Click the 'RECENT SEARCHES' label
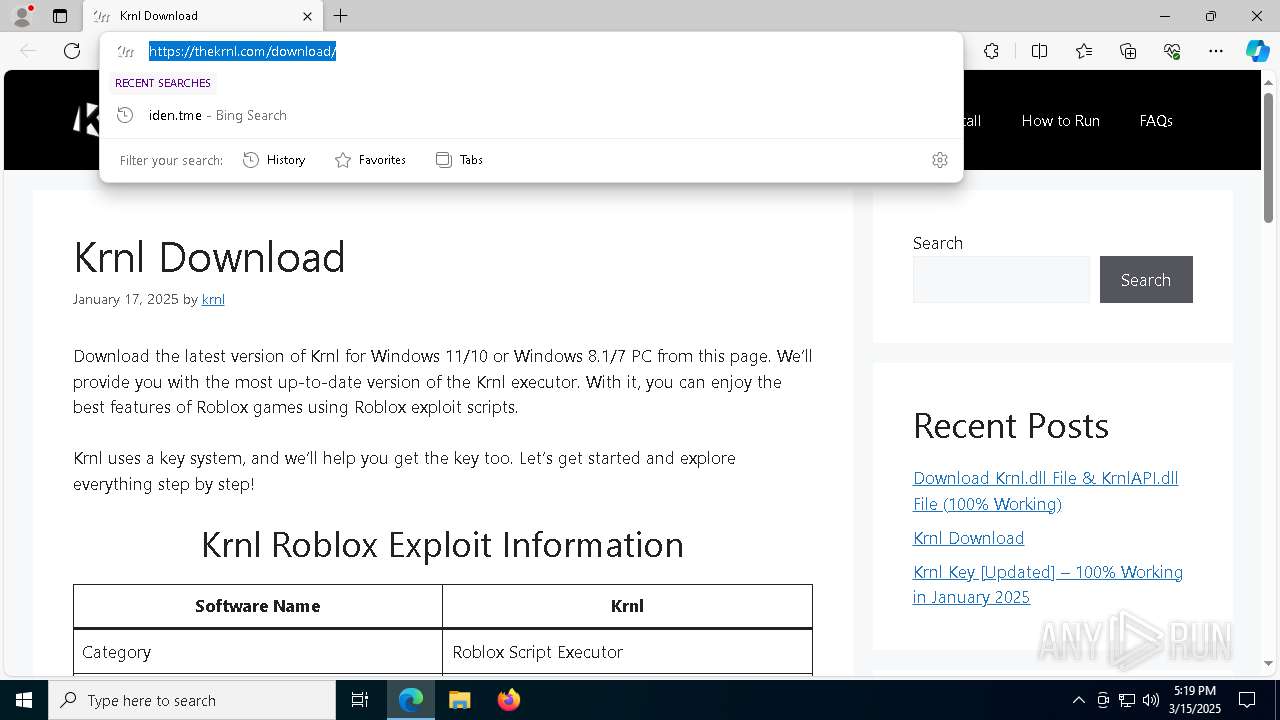1280x720 pixels. coord(163,83)
